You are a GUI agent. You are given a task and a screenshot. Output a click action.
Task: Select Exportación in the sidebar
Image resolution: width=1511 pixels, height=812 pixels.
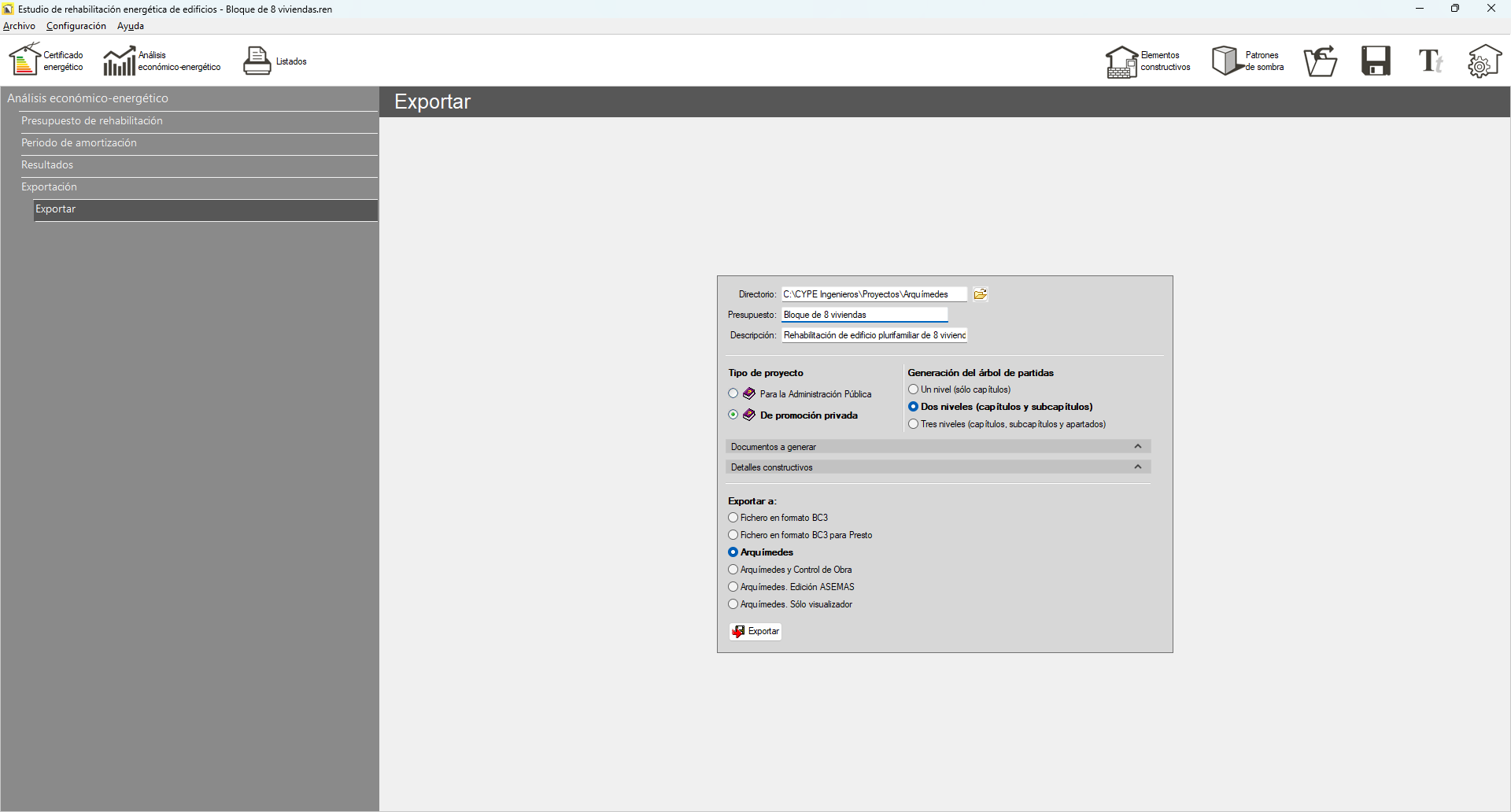pyautogui.click(x=198, y=187)
